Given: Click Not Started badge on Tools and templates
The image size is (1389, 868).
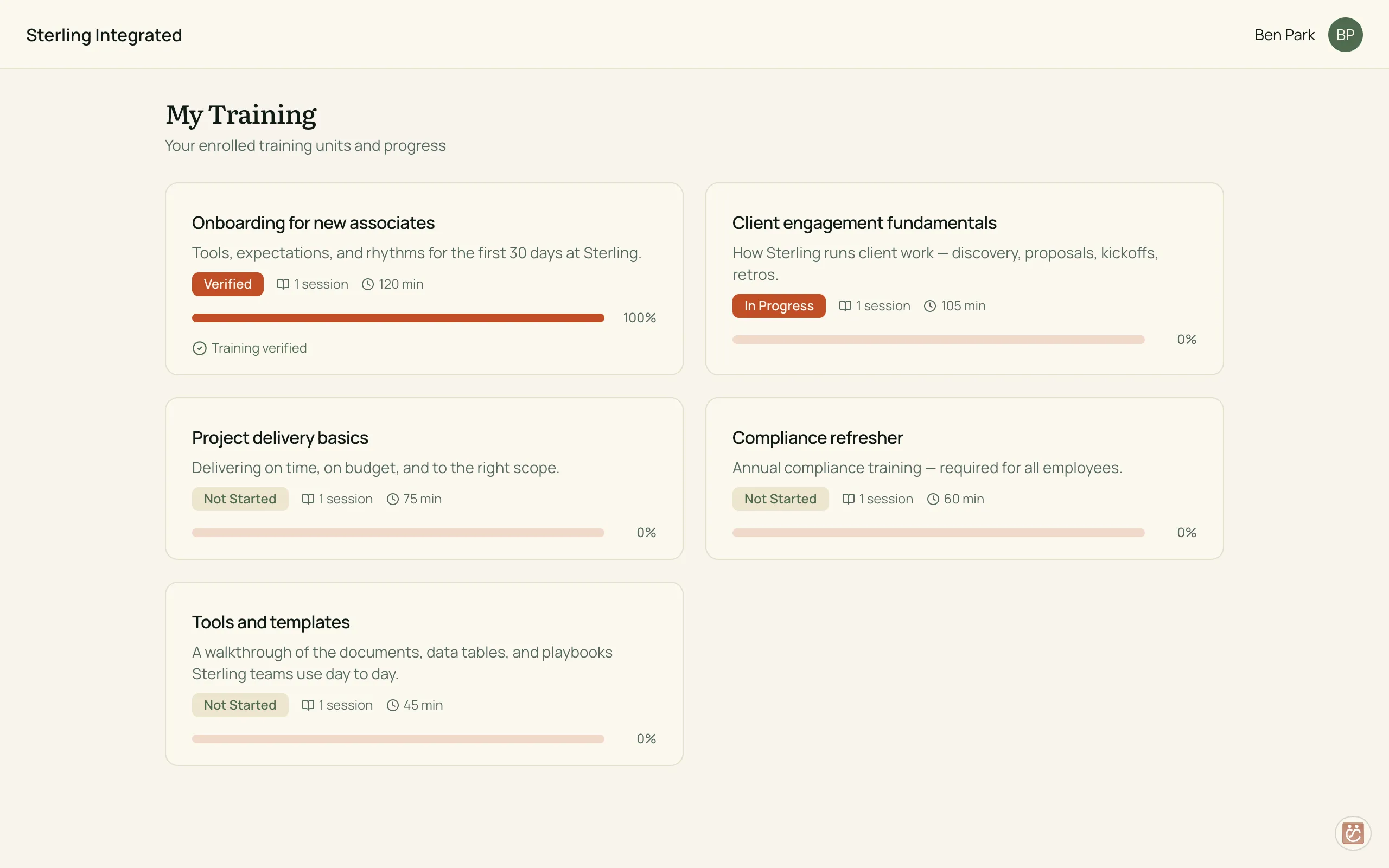Looking at the screenshot, I should [240, 705].
